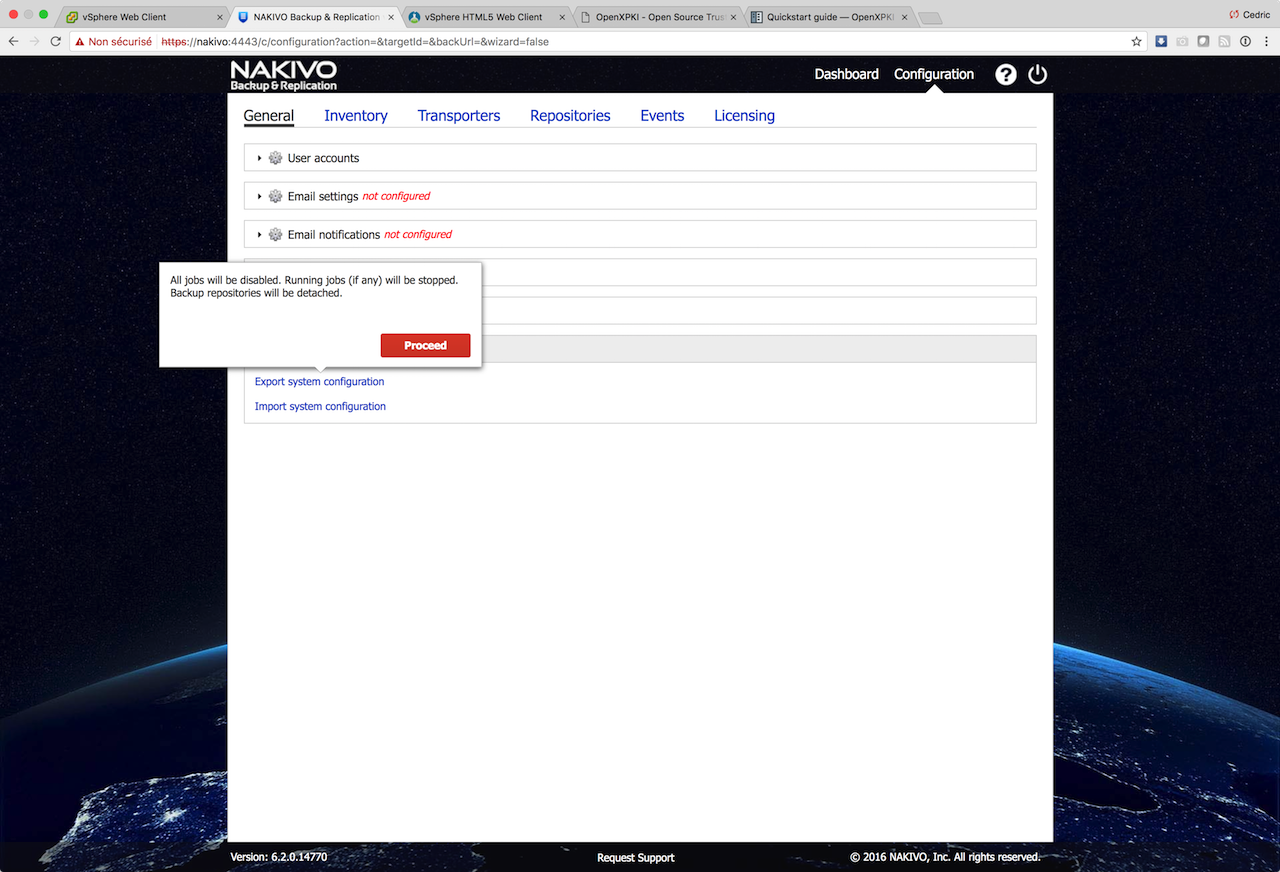Click the NAKIVO Backup & Replication logo
Viewport: 1280px width, 872px height.
284,75
